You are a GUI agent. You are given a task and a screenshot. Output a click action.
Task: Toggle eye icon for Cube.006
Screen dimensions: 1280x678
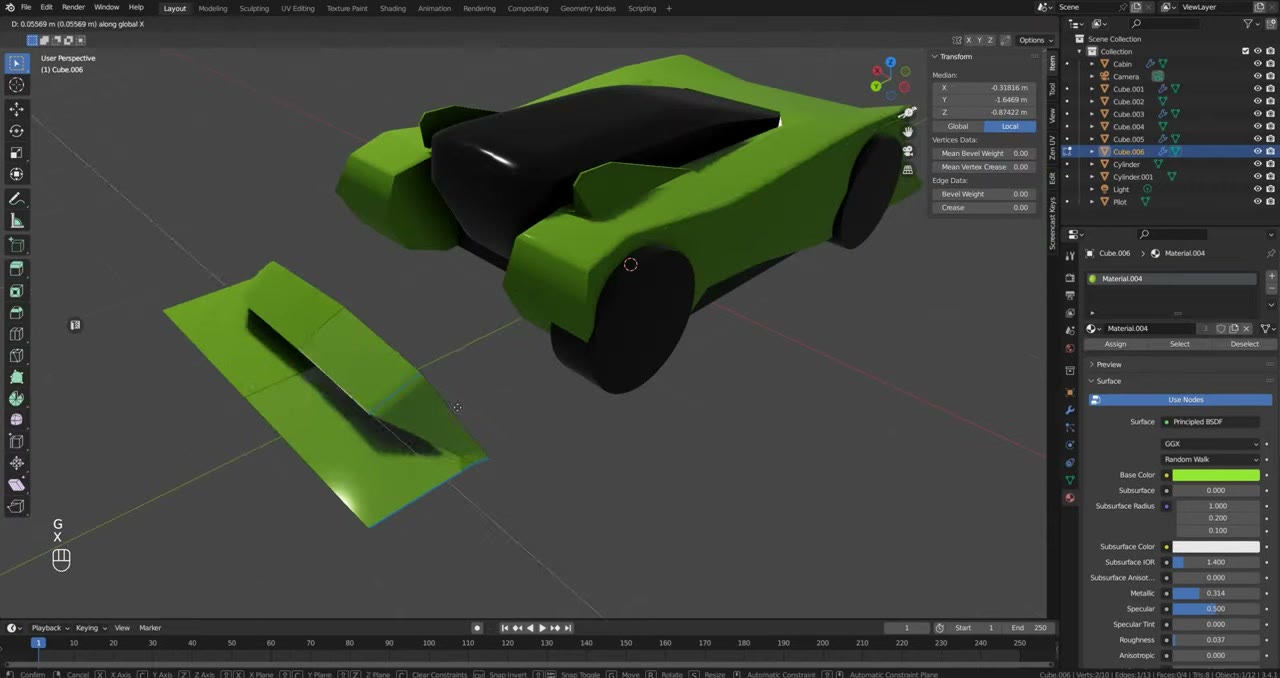pos(1257,152)
